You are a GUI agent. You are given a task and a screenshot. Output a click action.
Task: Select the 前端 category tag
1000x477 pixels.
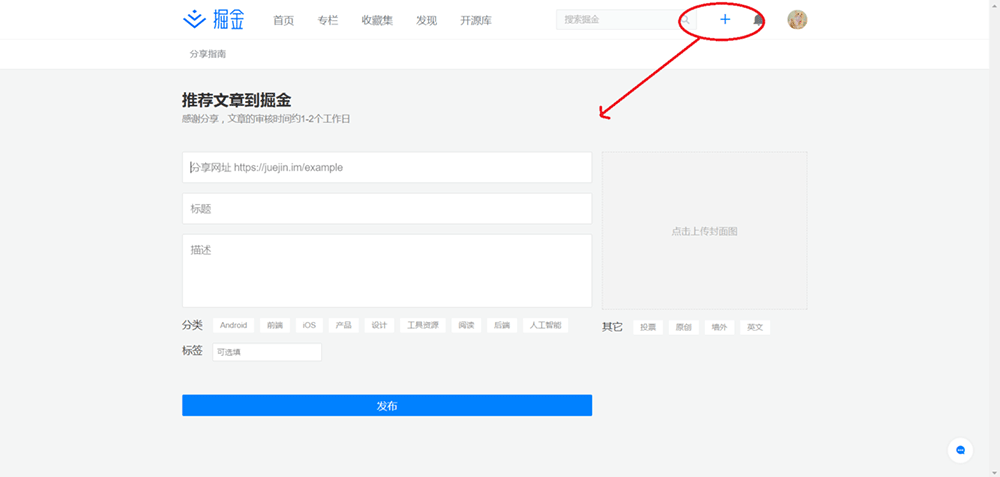[x=275, y=325]
